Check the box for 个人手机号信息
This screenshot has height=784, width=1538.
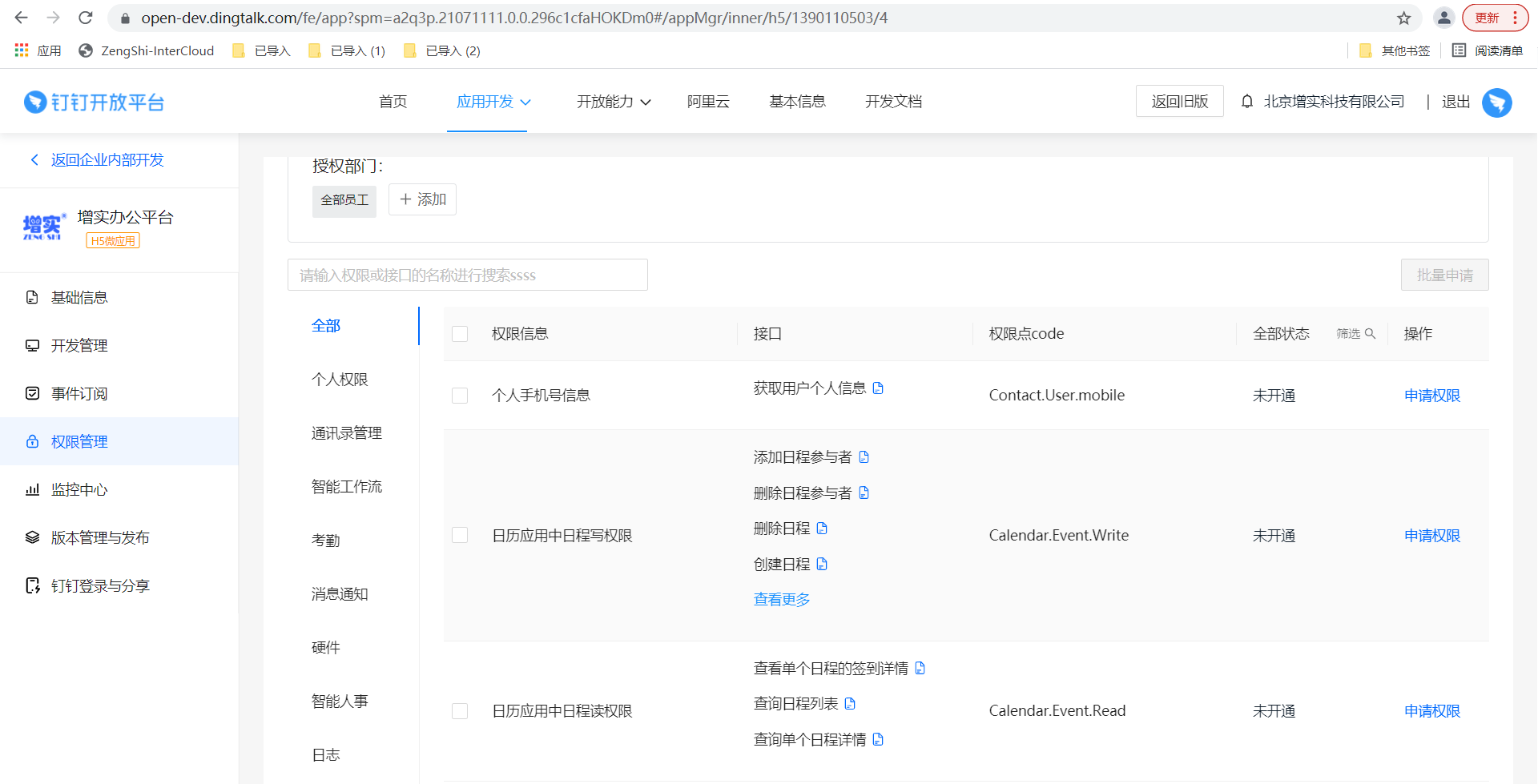tap(460, 396)
